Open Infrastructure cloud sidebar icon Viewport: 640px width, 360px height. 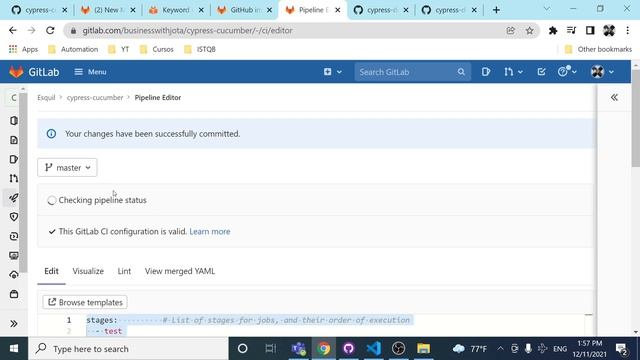click(x=13, y=275)
